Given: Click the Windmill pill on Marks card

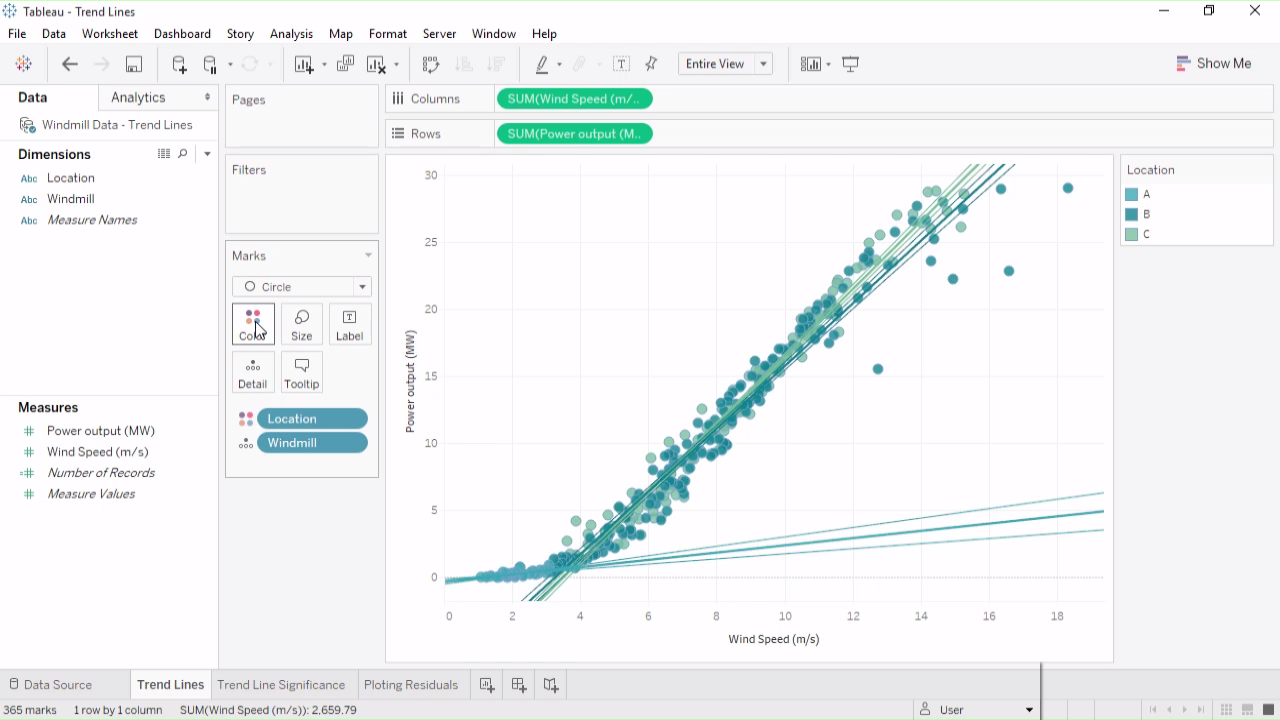Looking at the screenshot, I should coord(312,443).
